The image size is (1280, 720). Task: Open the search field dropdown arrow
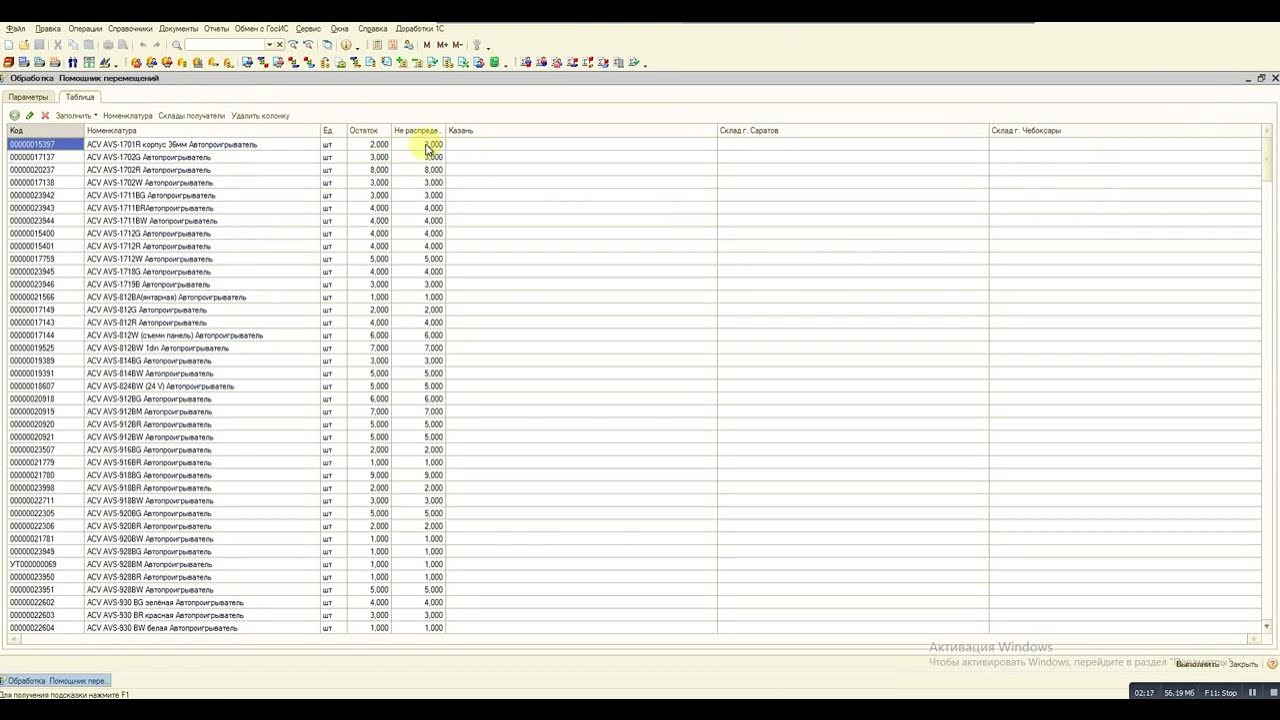coord(269,45)
